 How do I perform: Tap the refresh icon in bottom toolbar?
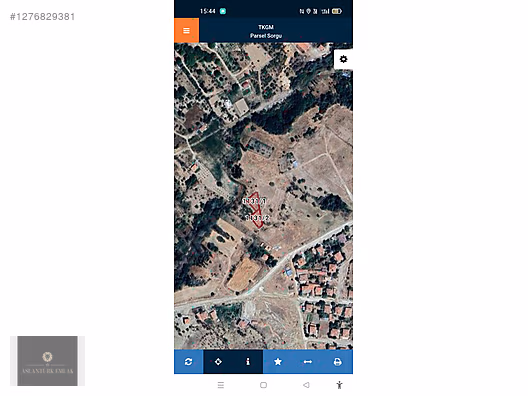click(x=189, y=362)
